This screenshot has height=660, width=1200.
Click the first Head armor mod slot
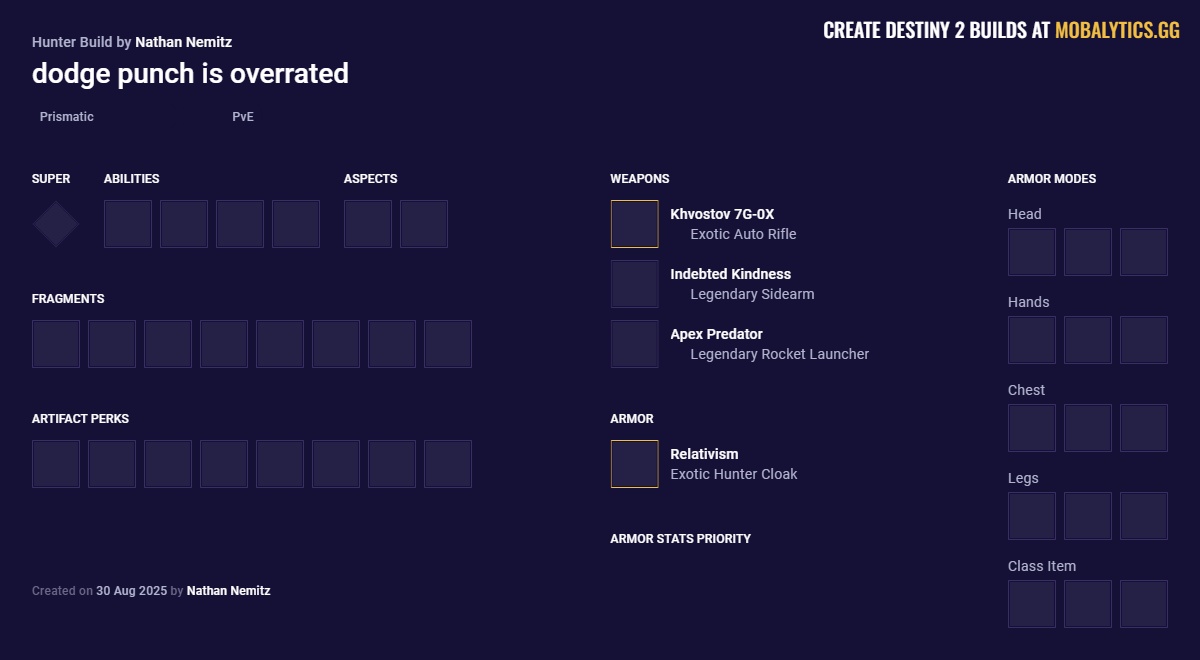1032,252
